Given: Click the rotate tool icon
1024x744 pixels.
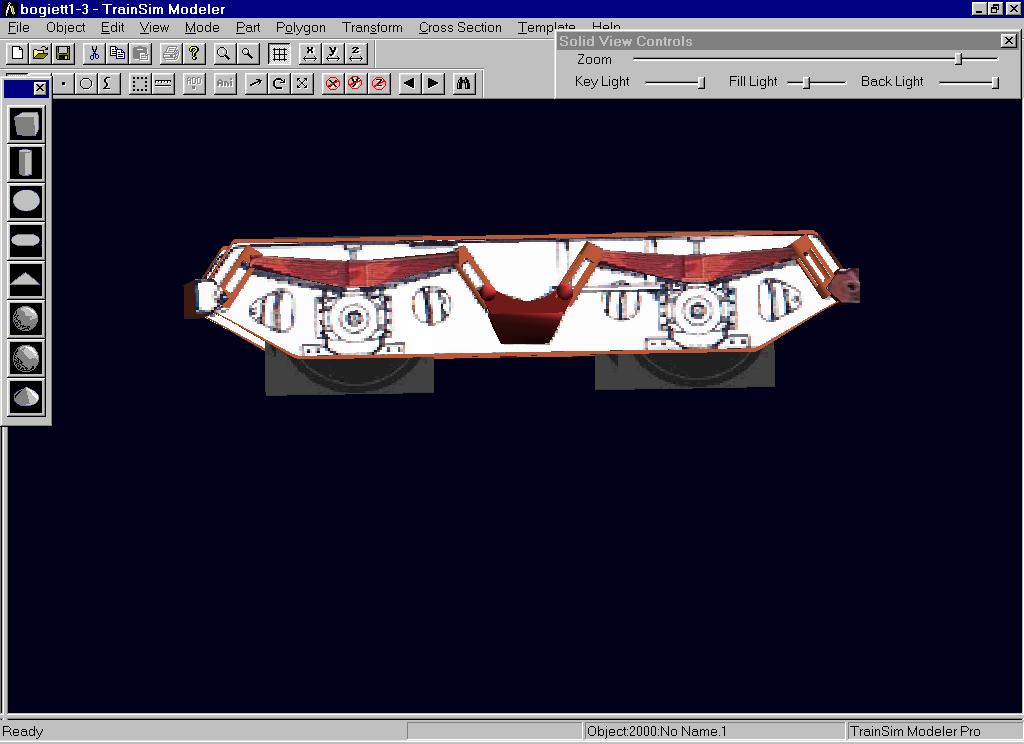Looking at the screenshot, I should [x=279, y=84].
